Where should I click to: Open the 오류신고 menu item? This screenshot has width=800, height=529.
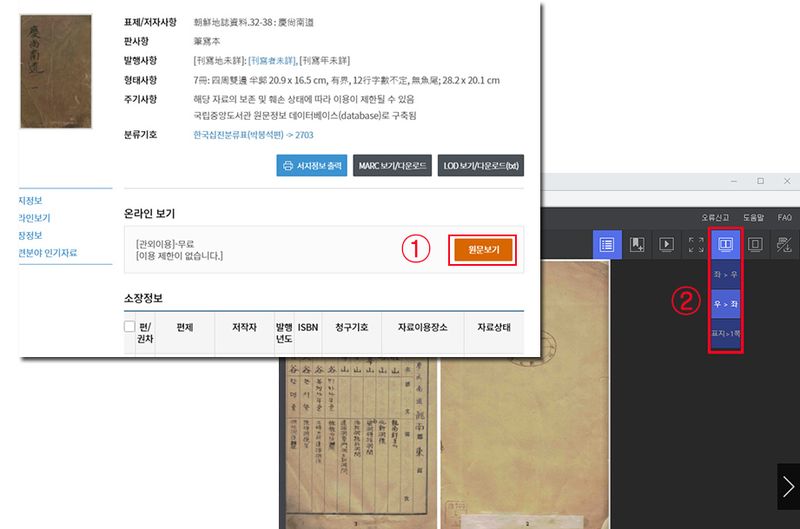click(x=716, y=217)
